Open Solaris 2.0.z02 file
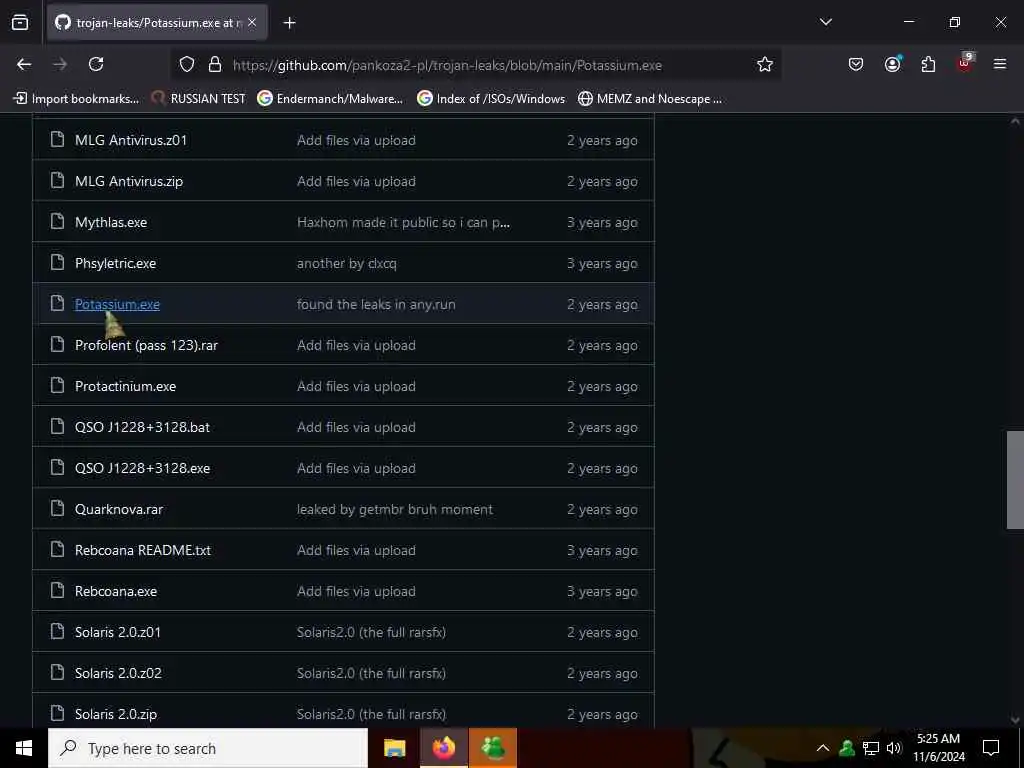Viewport: 1024px width, 768px height. point(118,674)
